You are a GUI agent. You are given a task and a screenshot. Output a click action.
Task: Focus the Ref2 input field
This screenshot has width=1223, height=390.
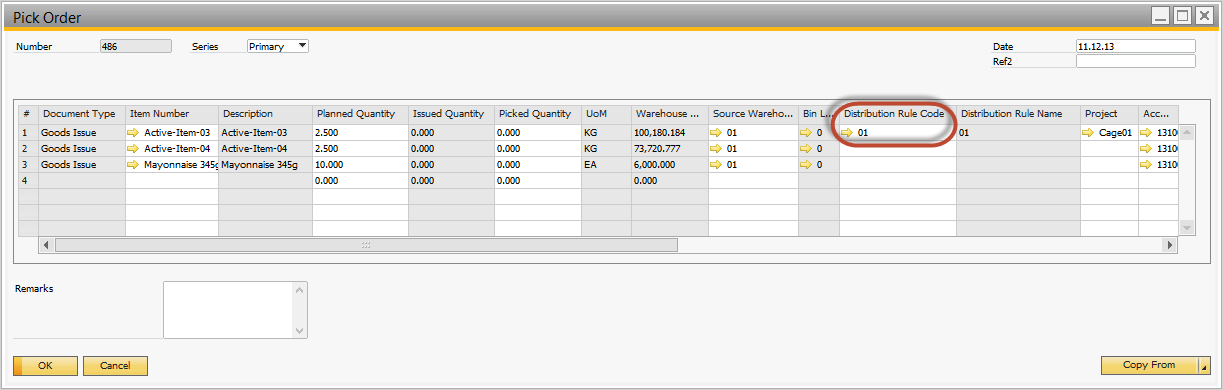pos(1135,61)
